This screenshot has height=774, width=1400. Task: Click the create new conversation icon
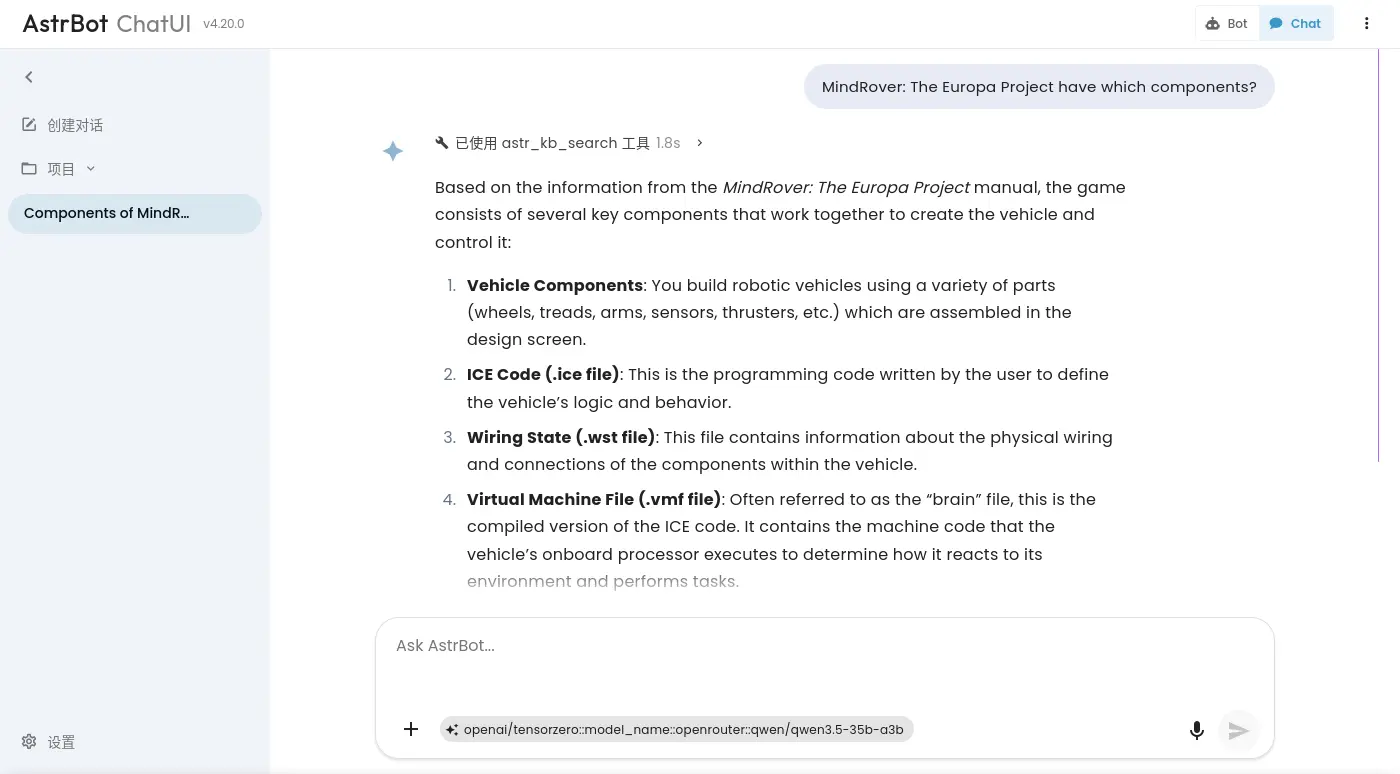29,125
